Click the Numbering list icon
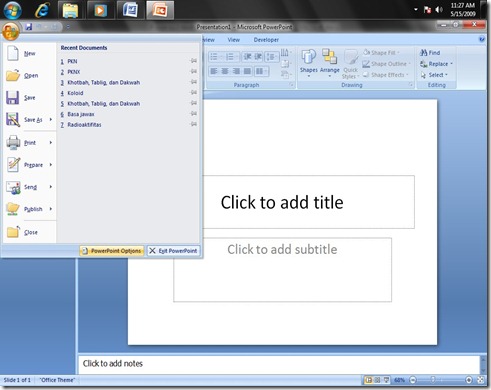The width and height of the screenshot is (491, 390). [231, 57]
